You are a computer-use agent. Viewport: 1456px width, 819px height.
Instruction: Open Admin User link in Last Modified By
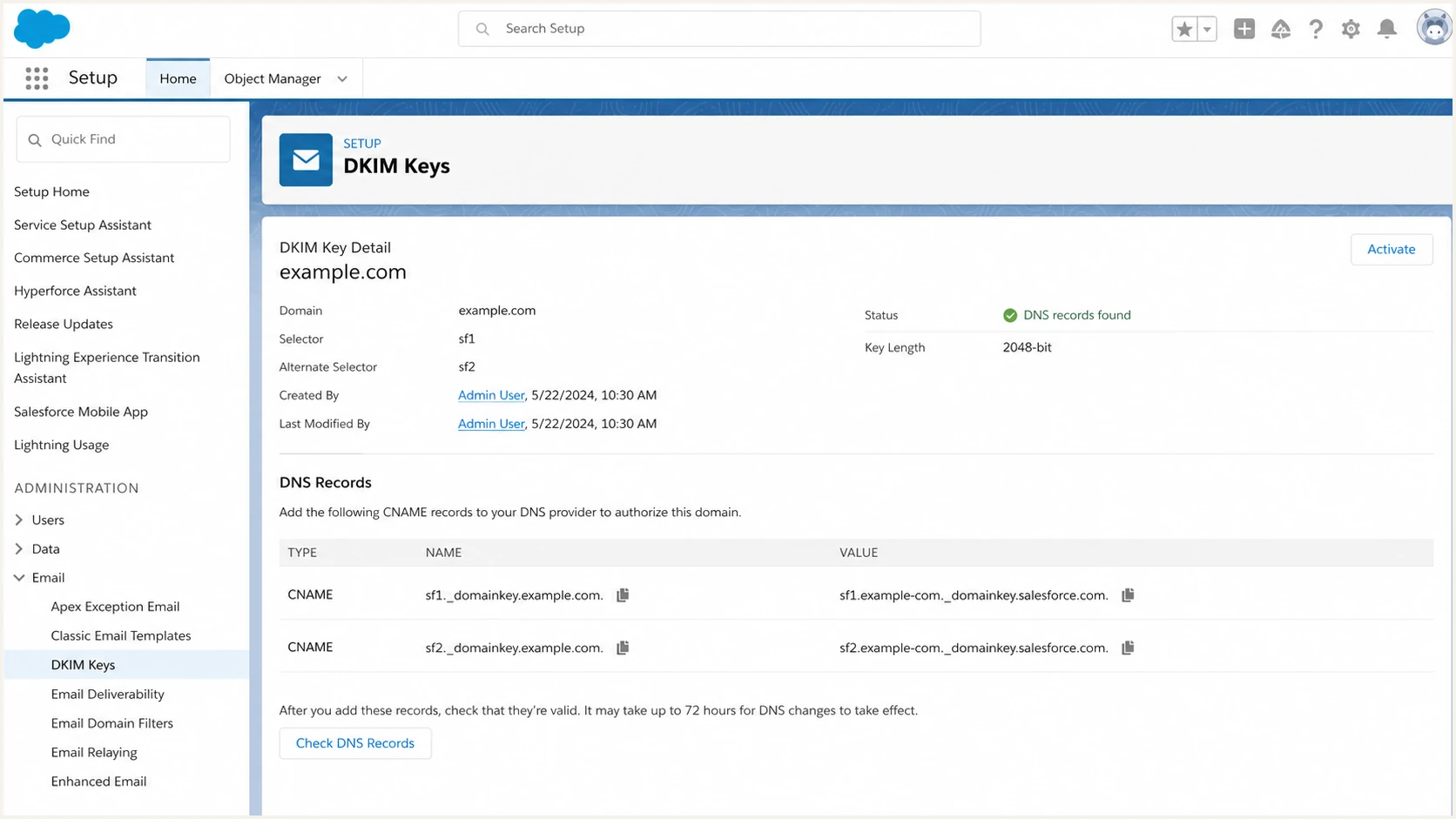pyautogui.click(x=491, y=424)
